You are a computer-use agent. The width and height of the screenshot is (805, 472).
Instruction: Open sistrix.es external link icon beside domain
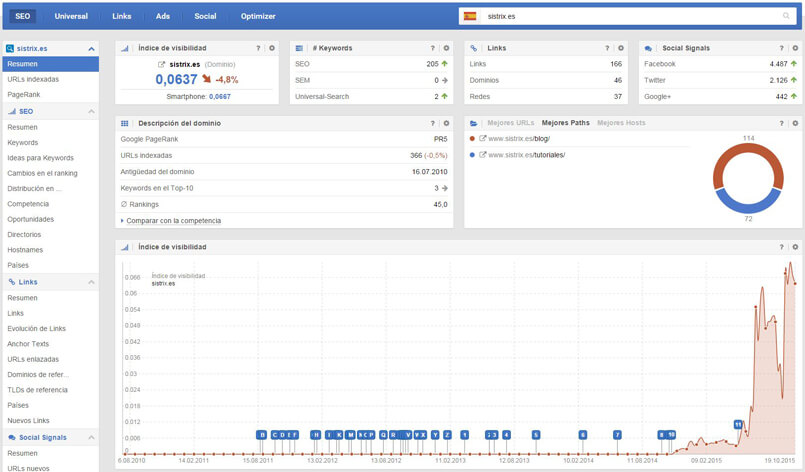162,65
